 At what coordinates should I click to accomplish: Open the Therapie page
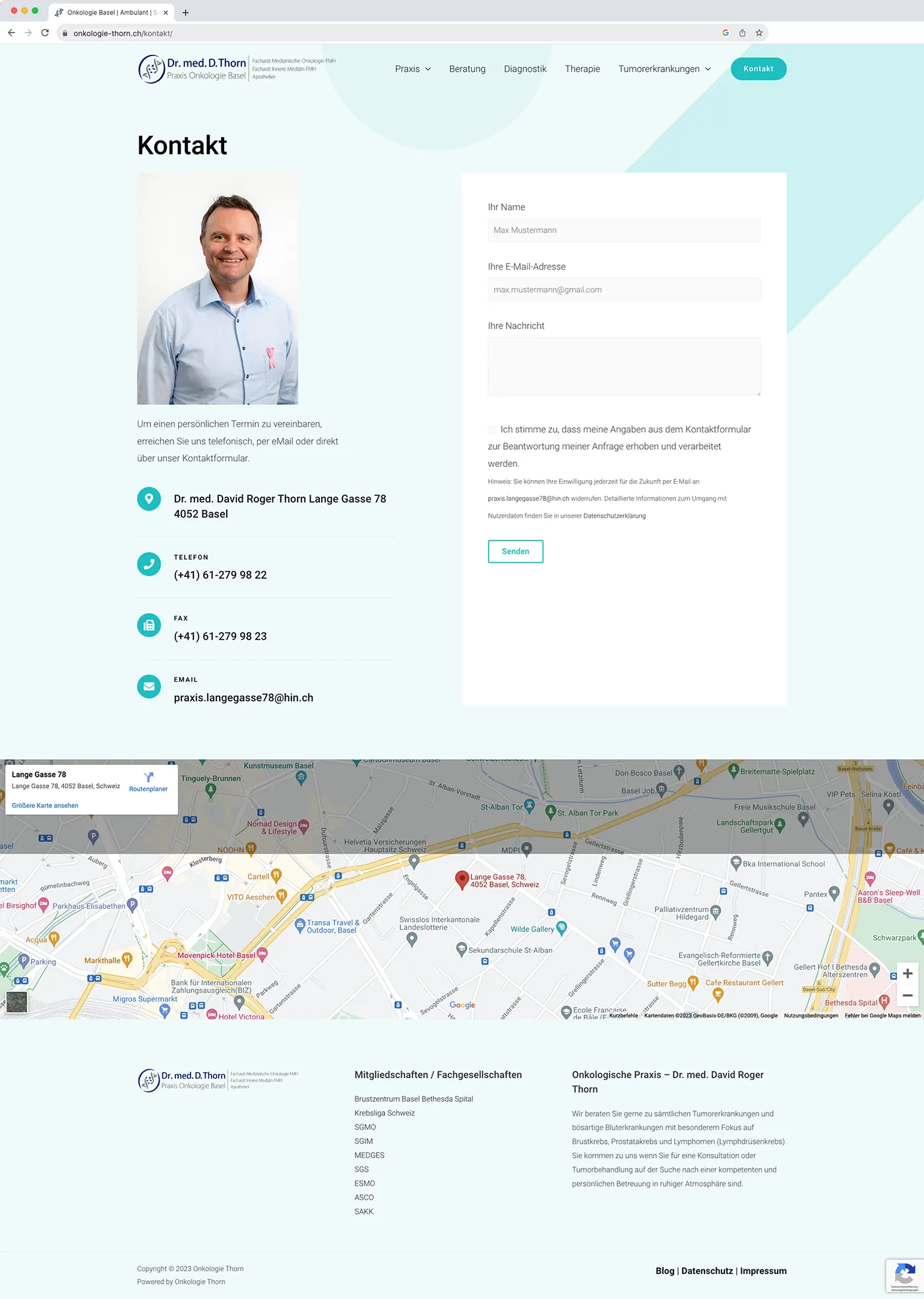click(582, 69)
